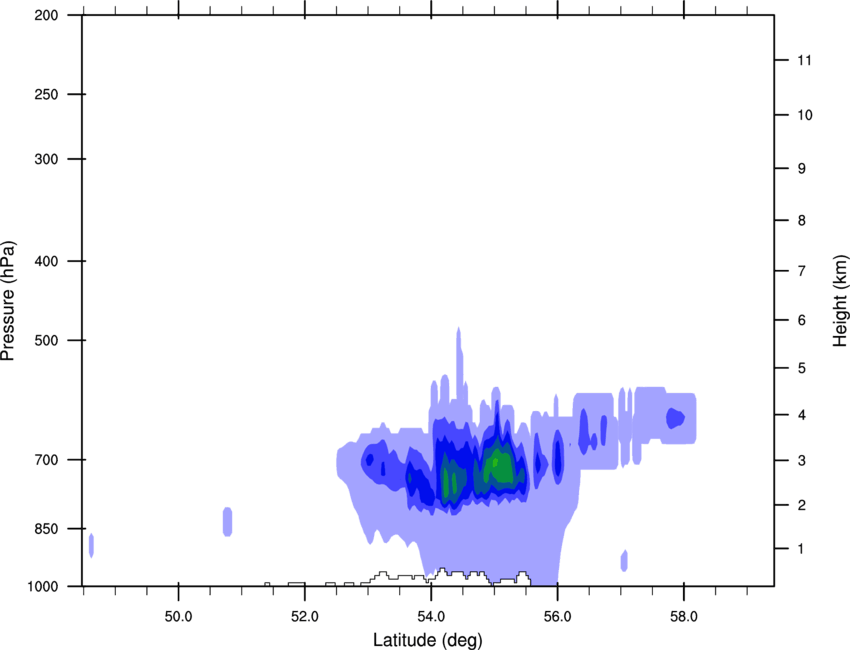Click height tick label 7
Screen dimensions: 850x650
point(801,270)
